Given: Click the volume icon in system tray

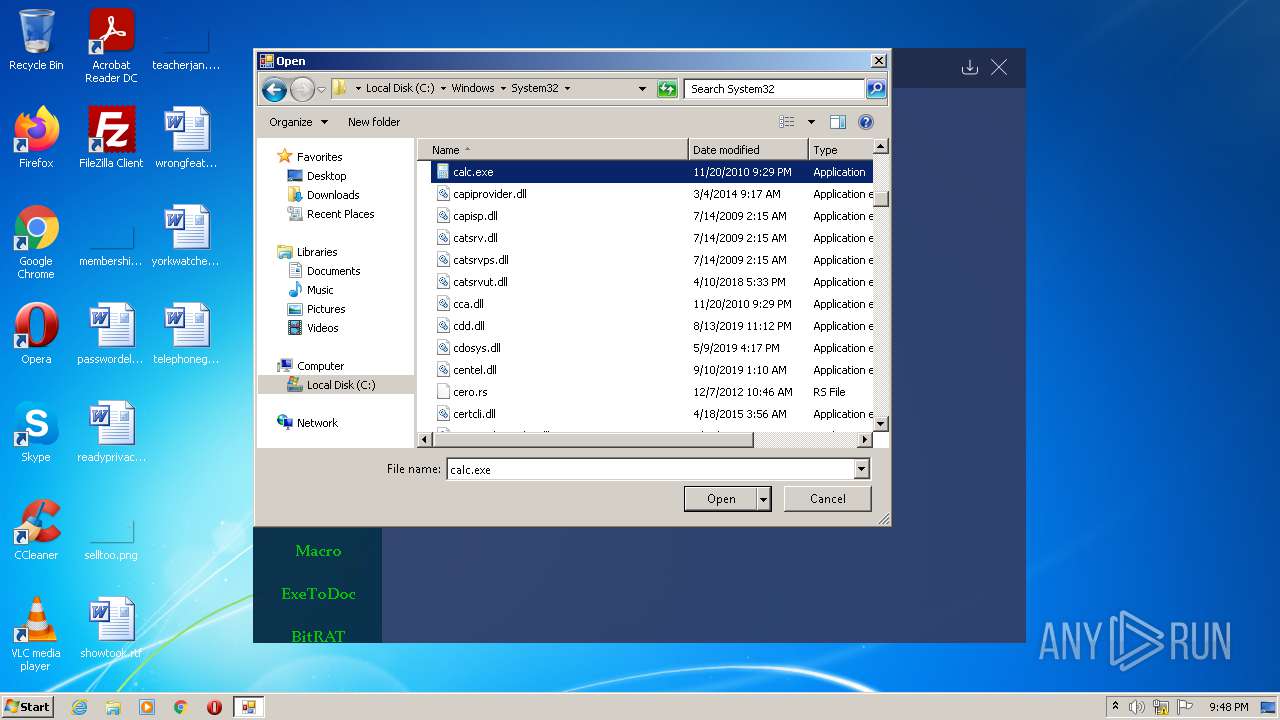Looking at the screenshot, I should click(1137, 707).
